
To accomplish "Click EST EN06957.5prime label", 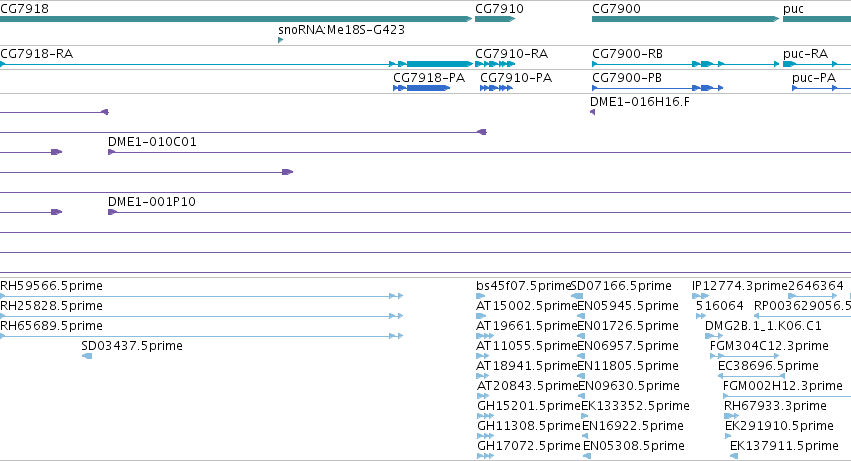I will point(628,346).
